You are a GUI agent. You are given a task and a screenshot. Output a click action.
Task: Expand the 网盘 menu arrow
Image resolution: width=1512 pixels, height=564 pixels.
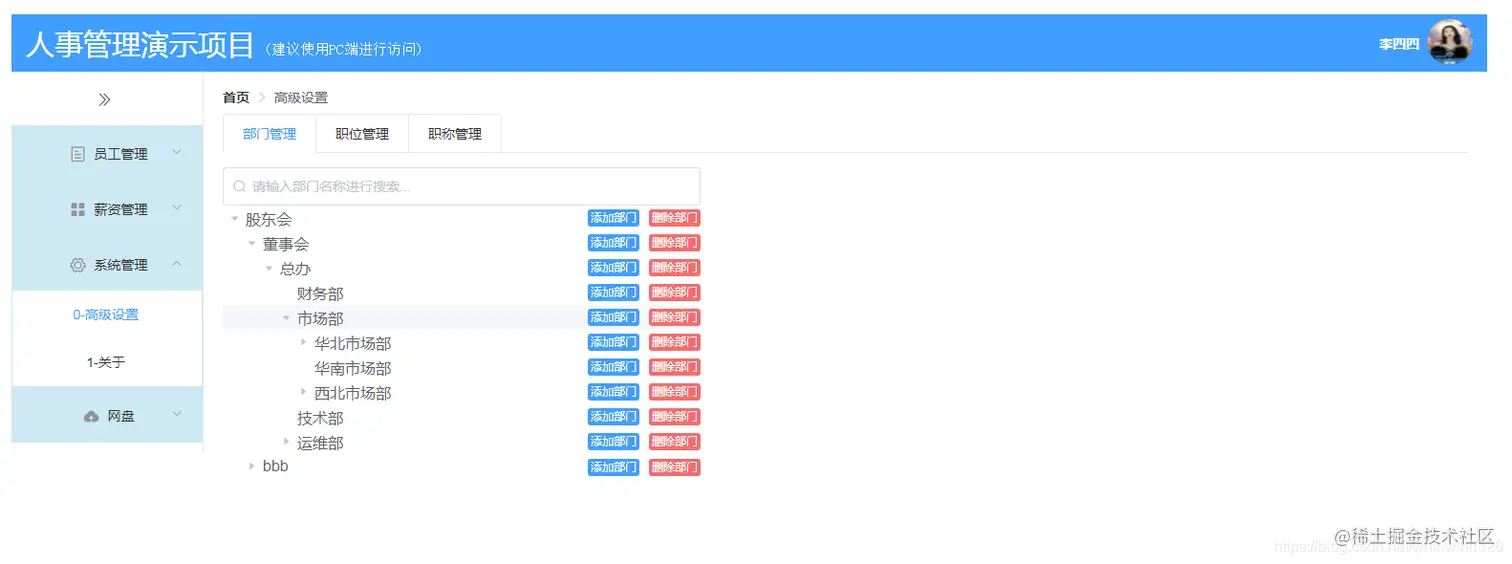point(177,414)
